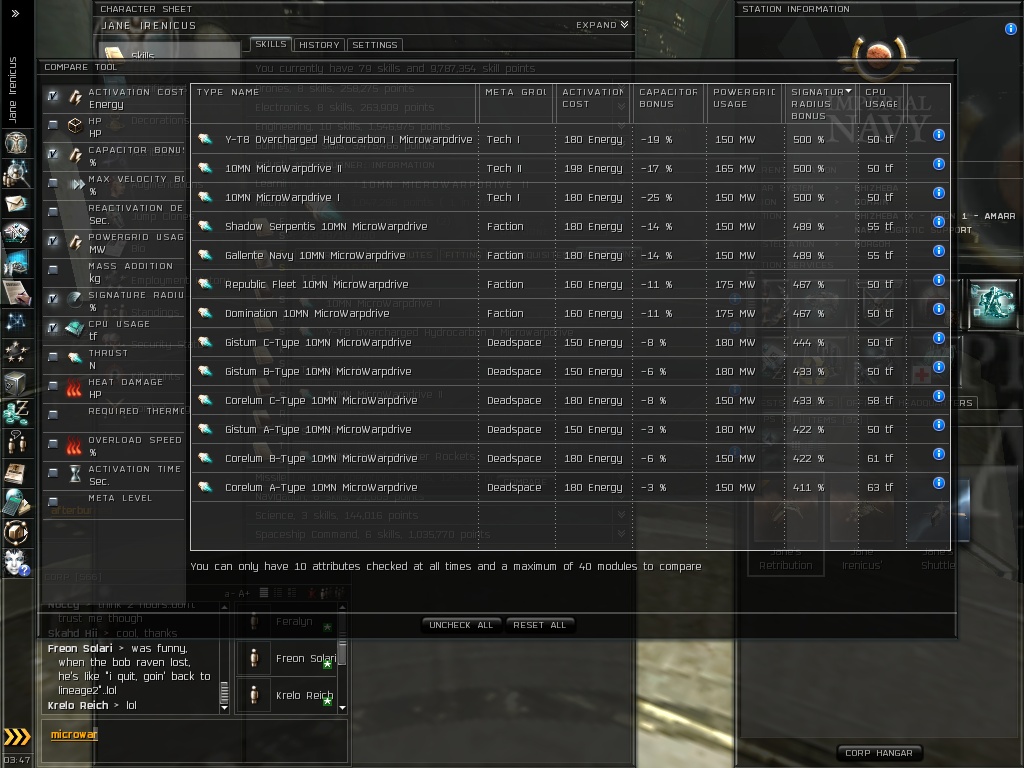
Task: Open the Market icon in the sidebar
Action: (16, 263)
